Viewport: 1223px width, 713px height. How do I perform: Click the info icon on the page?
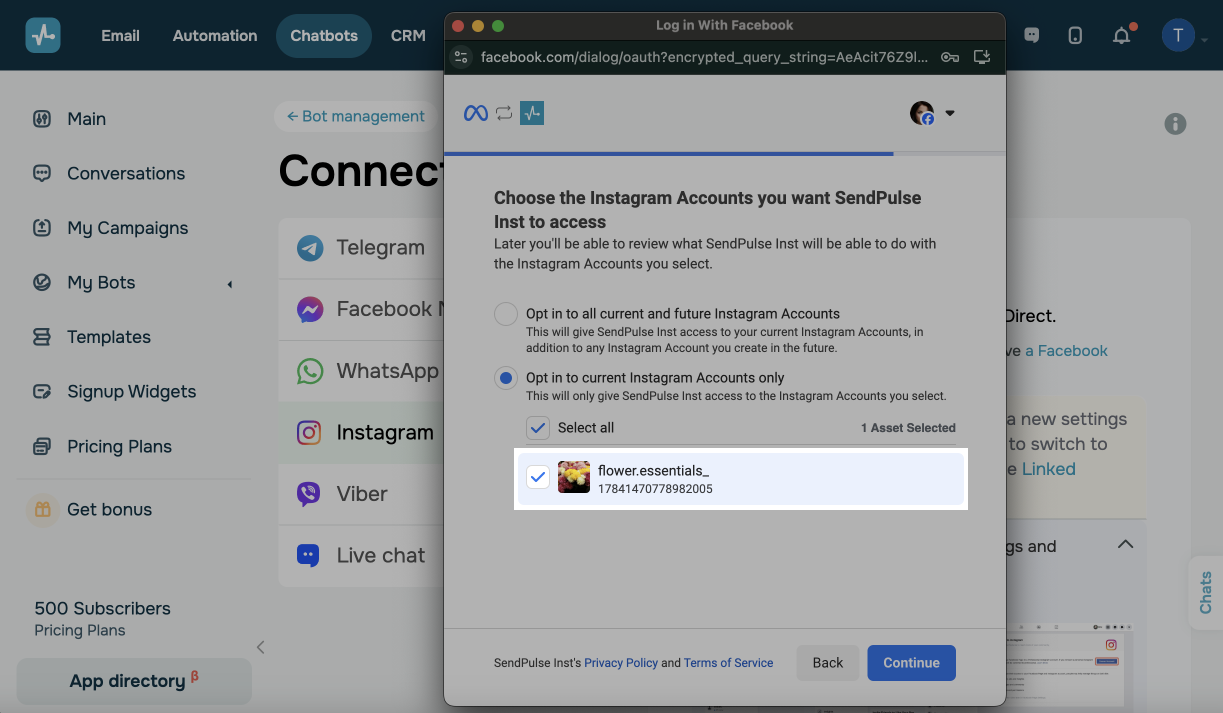[1175, 124]
